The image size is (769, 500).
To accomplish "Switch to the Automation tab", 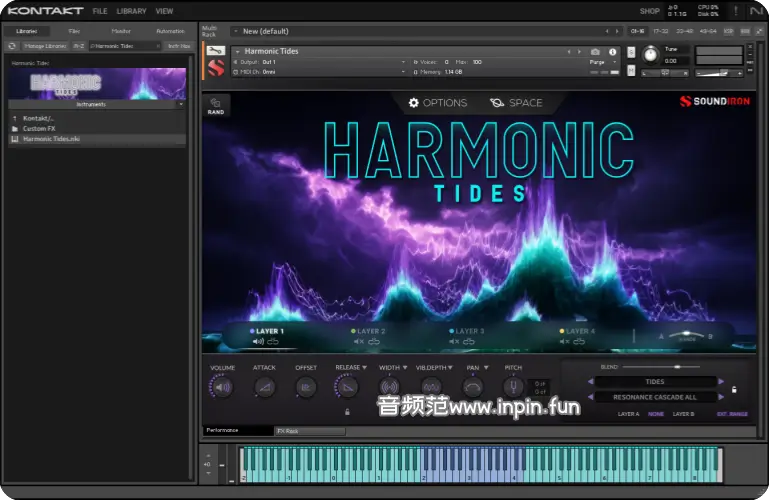I will click(x=170, y=31).
